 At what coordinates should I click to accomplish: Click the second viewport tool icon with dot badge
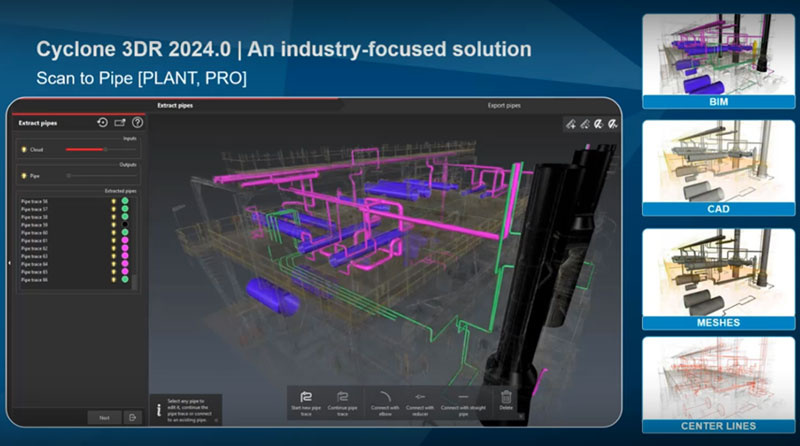(x=585, y=124)
